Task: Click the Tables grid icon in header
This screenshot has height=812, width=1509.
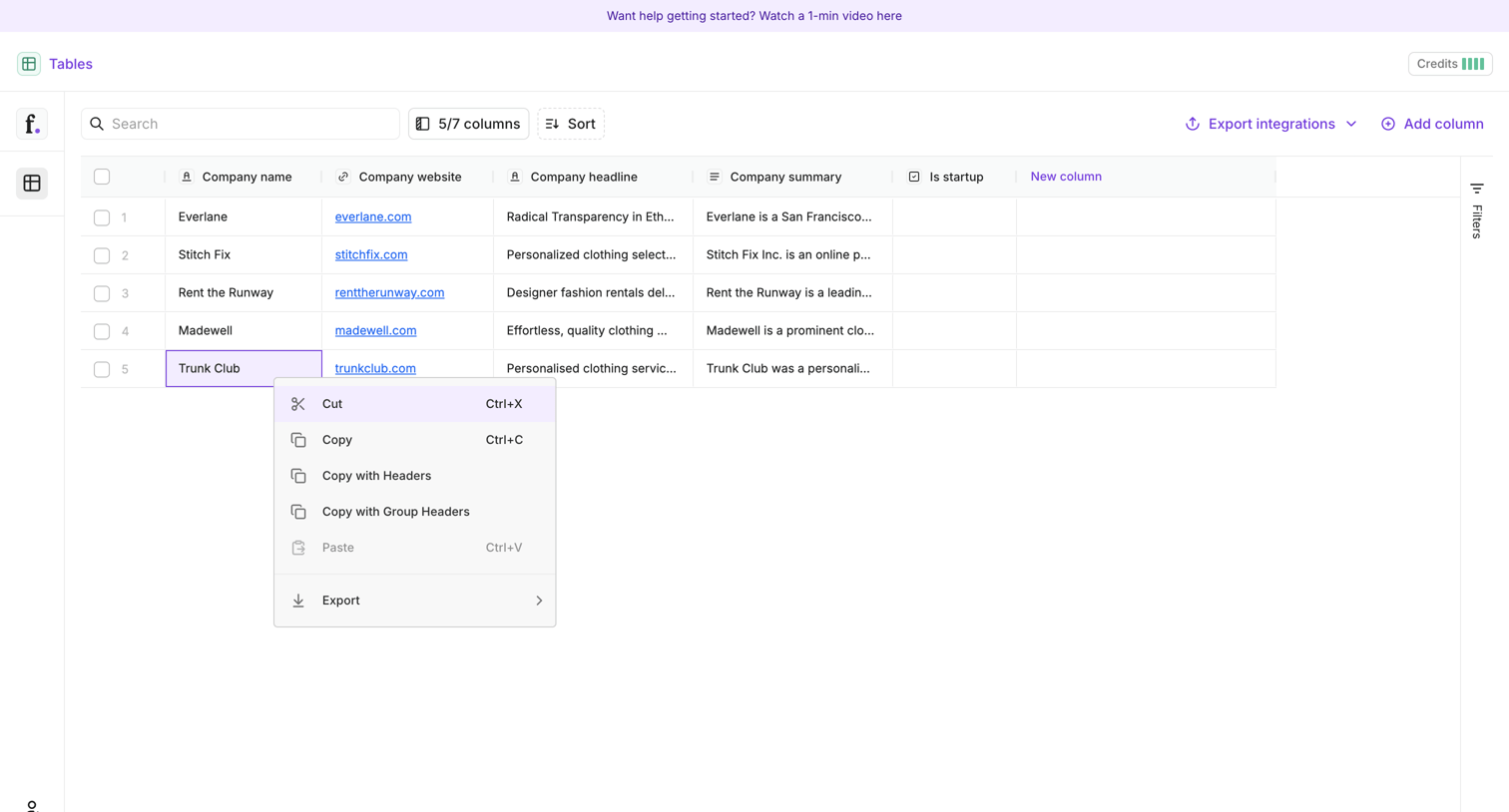Action: click(x=29, y=64)
